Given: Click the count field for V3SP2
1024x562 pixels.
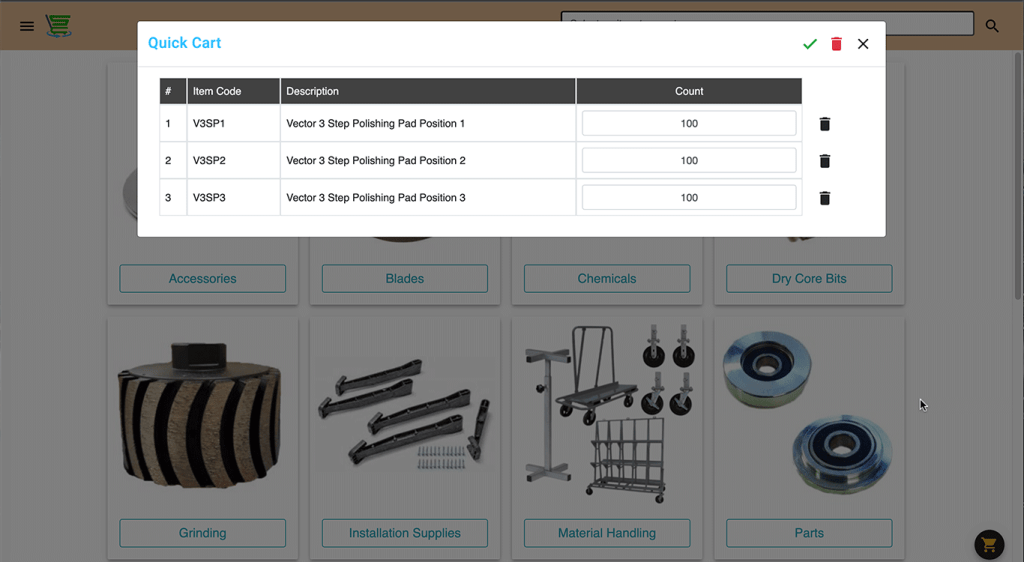Looking at the screenshot, I should point(689,161).
